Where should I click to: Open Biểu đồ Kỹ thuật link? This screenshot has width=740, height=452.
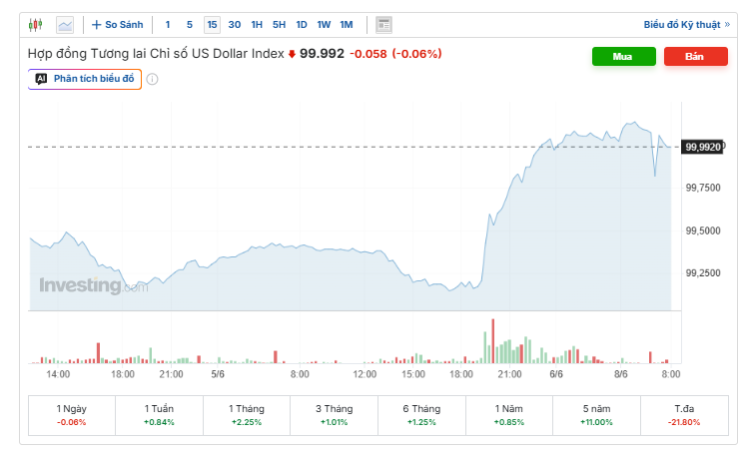click(687, 25)
